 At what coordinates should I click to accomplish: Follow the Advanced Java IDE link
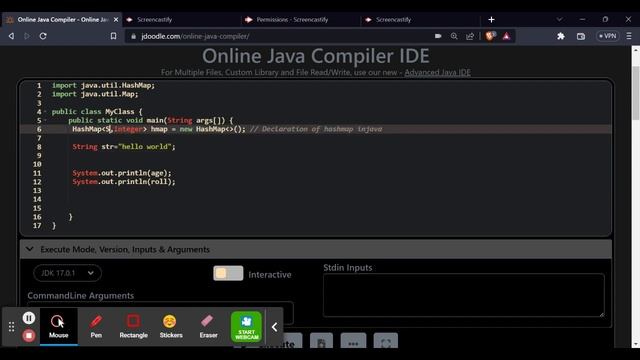(x=437, y=73)
